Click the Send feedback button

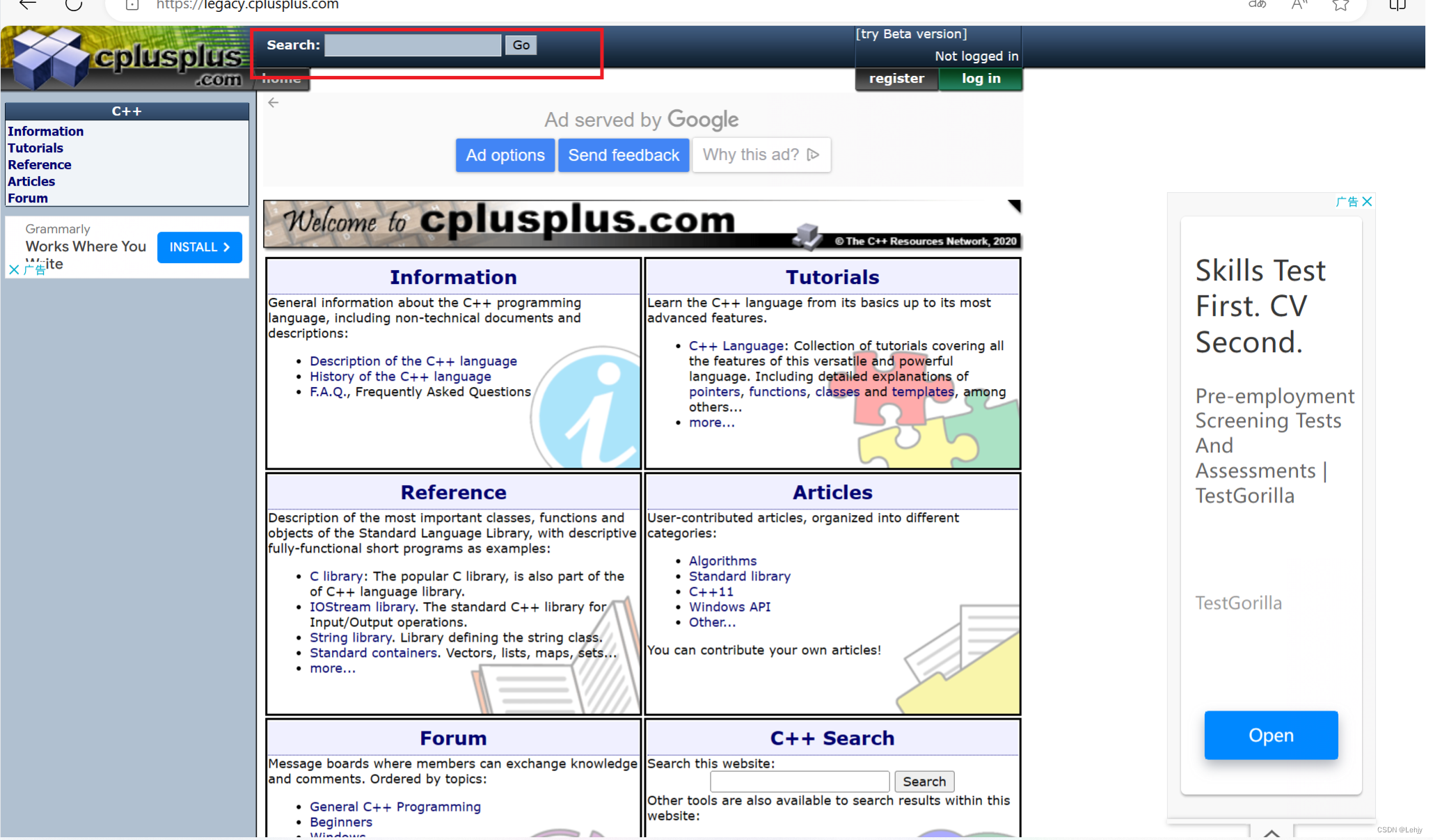[x=624, y=155]
